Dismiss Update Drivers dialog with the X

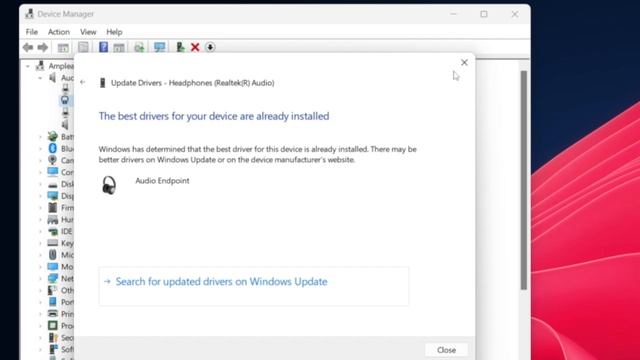[464, 62]
